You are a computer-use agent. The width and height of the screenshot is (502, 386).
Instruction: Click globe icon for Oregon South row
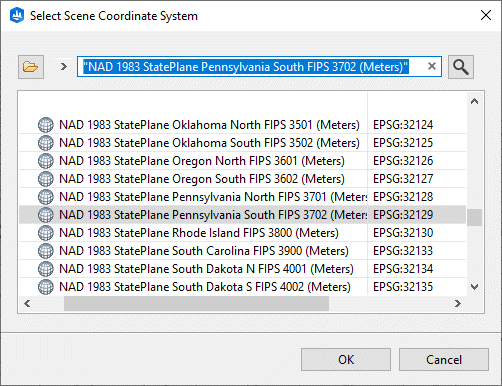coord(45,179)
